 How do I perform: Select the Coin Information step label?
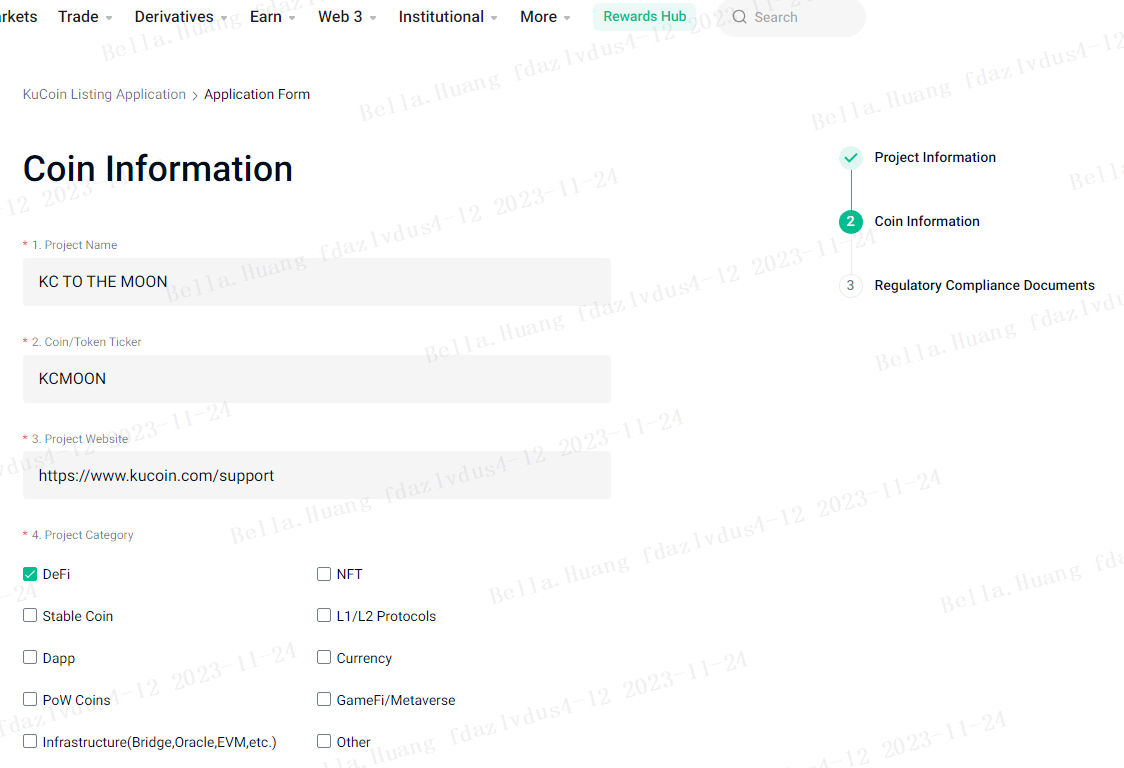927,222
